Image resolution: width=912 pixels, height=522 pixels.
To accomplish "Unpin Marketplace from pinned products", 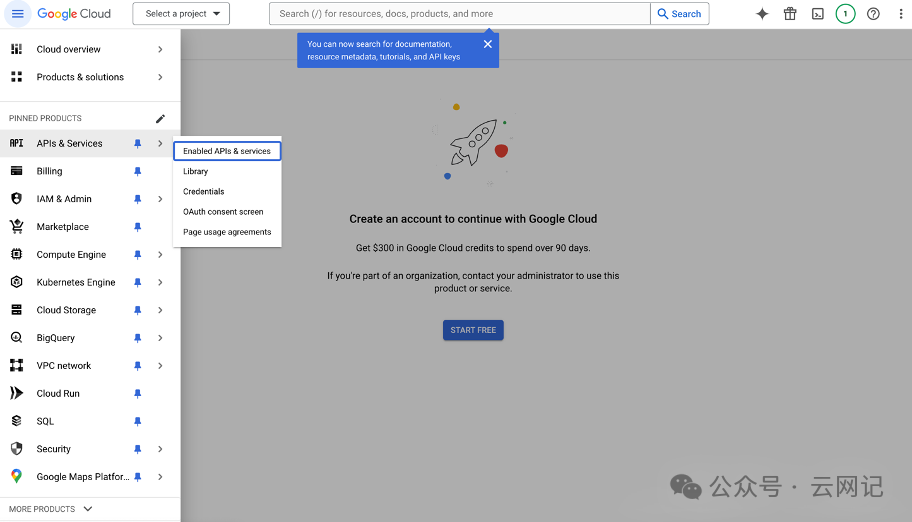I will (138, 227).
